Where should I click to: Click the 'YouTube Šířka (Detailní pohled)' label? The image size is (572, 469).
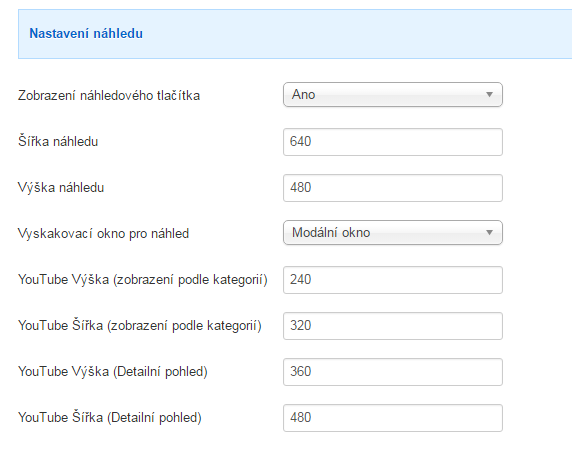coord(110,418)
